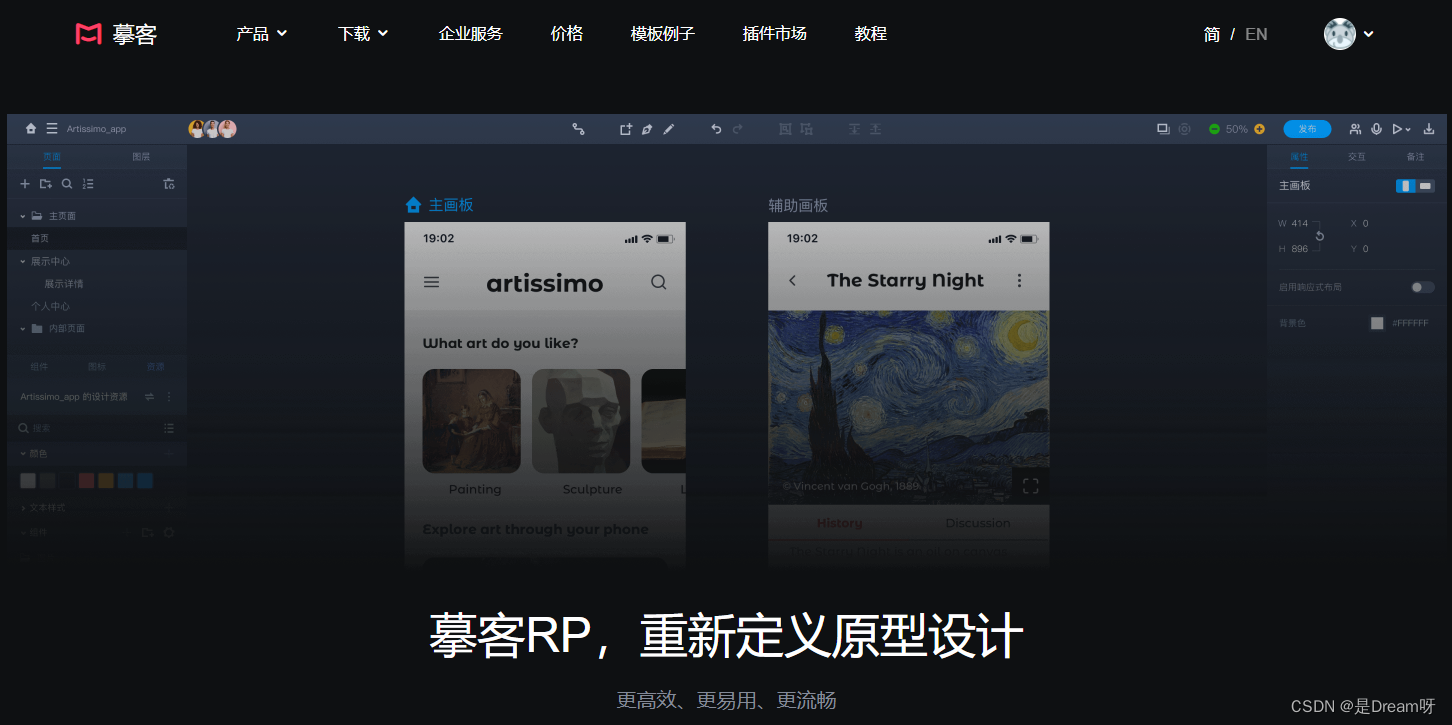Click the three-dot menu beside The Starry Night

coord(1020,281)
